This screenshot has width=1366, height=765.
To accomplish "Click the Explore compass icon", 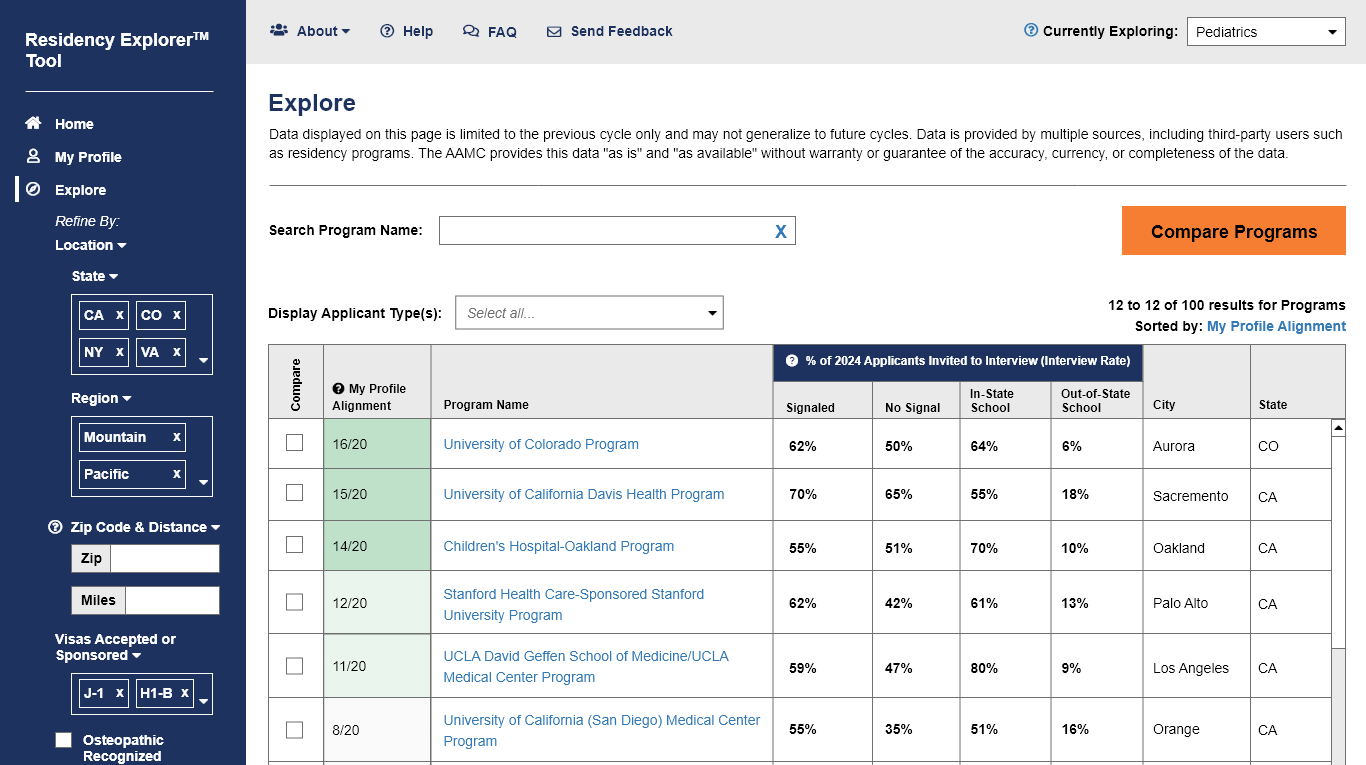I will pos(33,189).
